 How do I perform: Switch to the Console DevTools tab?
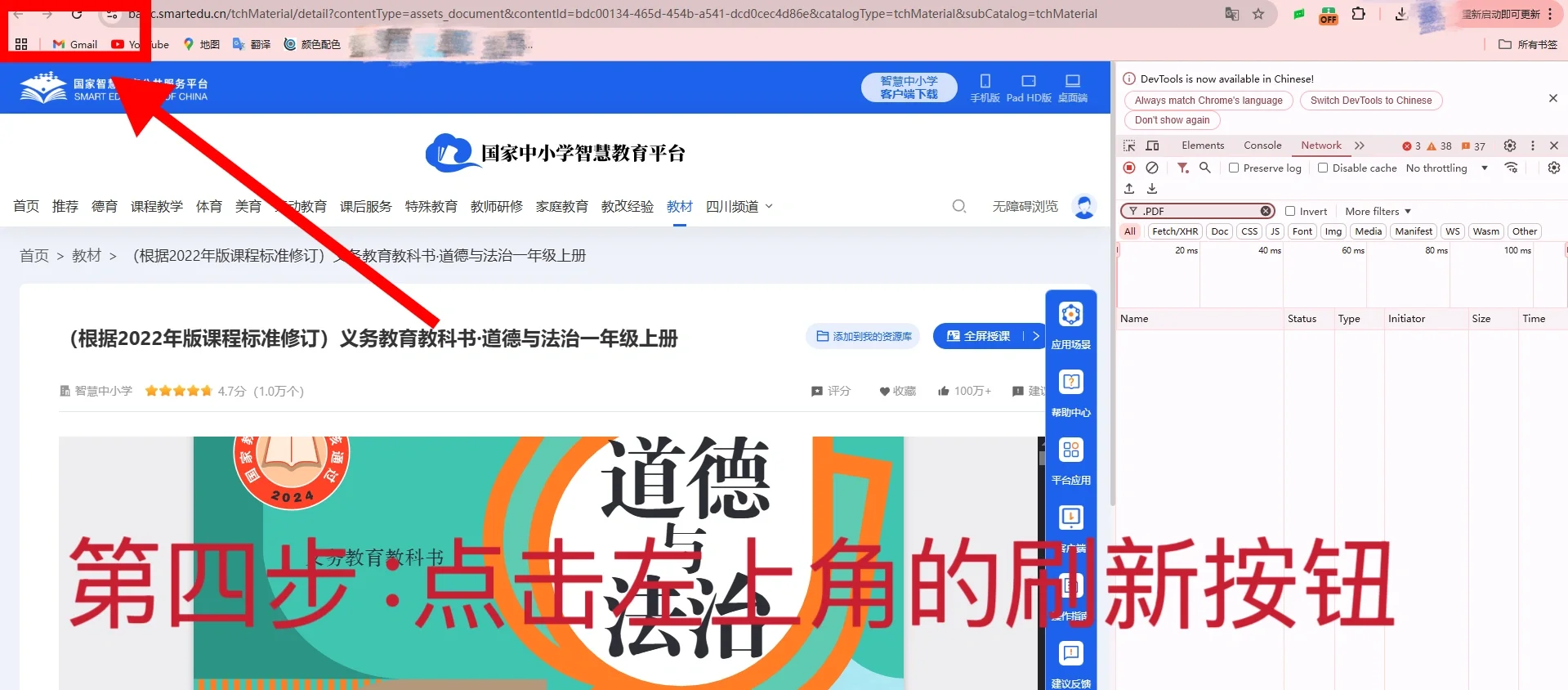[1262, 146]
